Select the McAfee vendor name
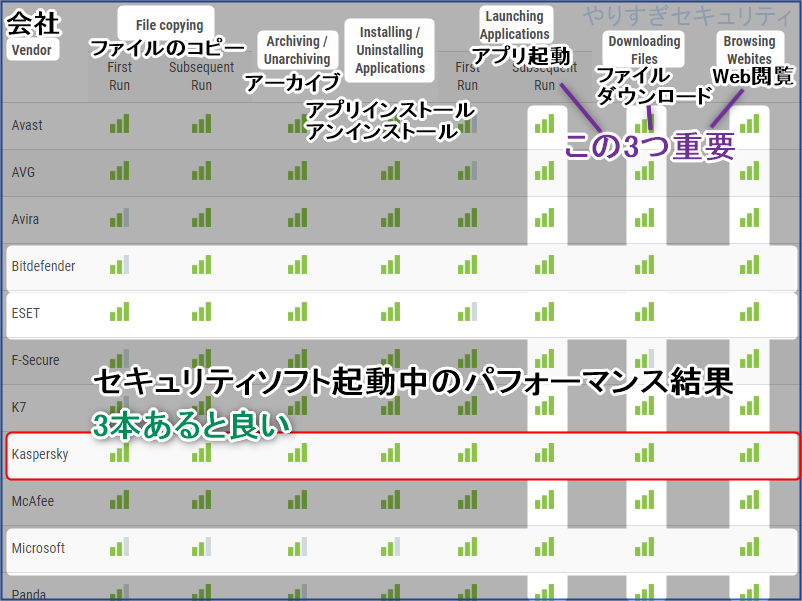The height and width of the screenshot is (601, 802). tap(32, 501)
